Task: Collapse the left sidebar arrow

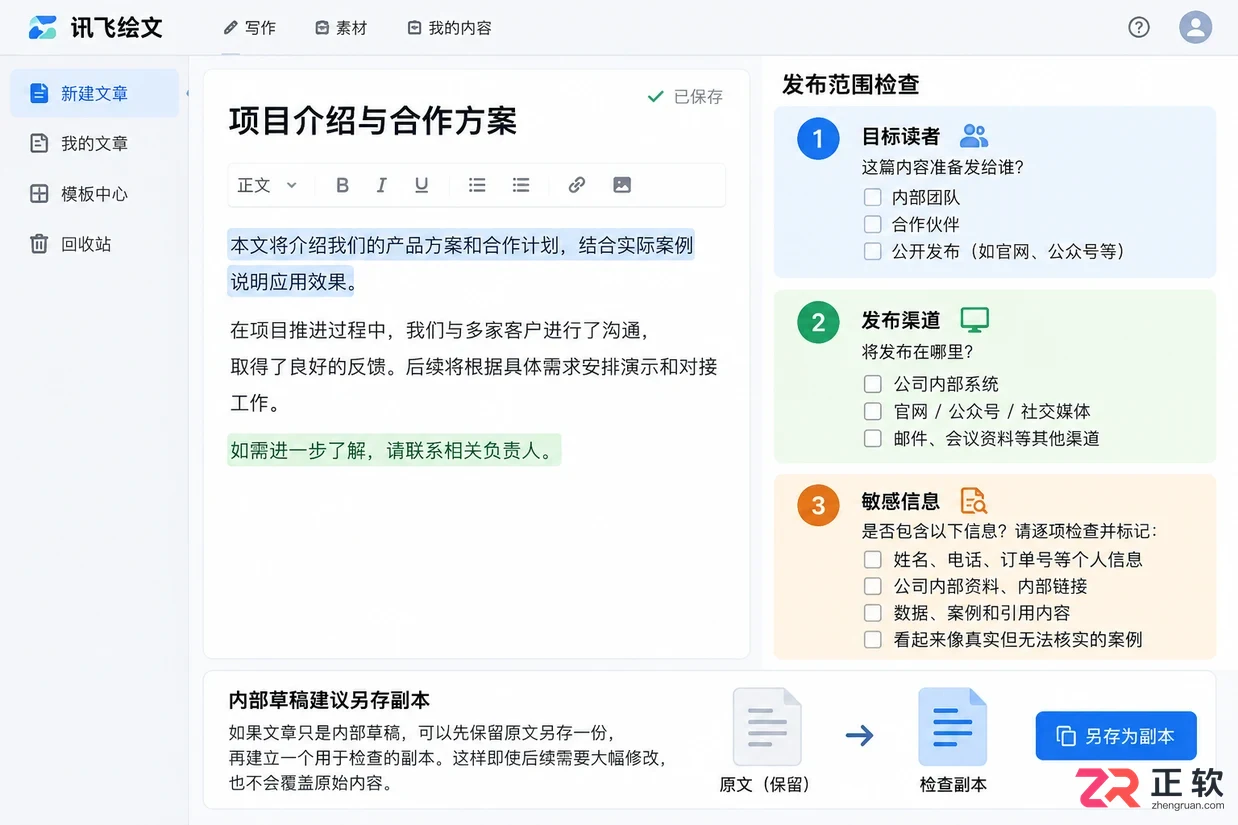Action: [x=187, y=94]
